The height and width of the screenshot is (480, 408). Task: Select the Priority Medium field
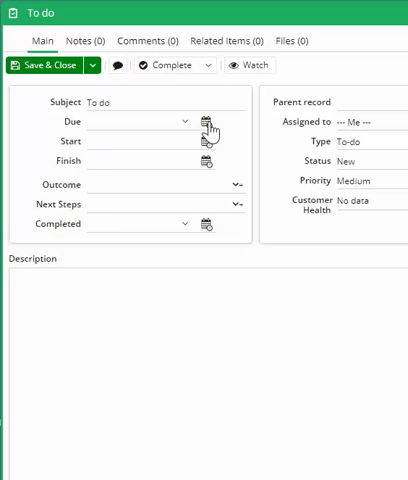372,181
